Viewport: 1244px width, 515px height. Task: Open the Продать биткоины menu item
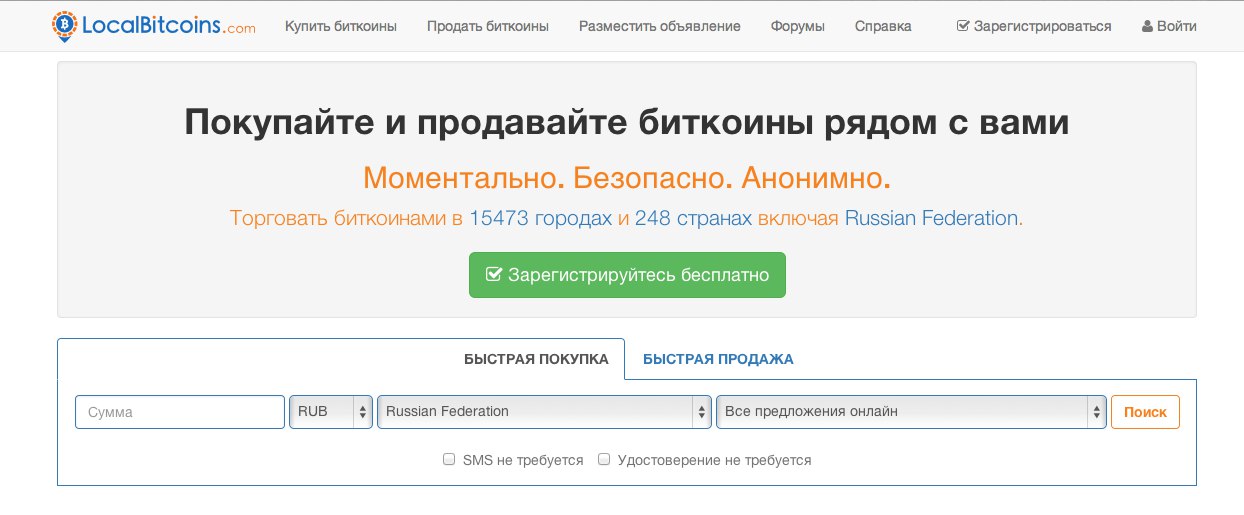click(488, 26)
